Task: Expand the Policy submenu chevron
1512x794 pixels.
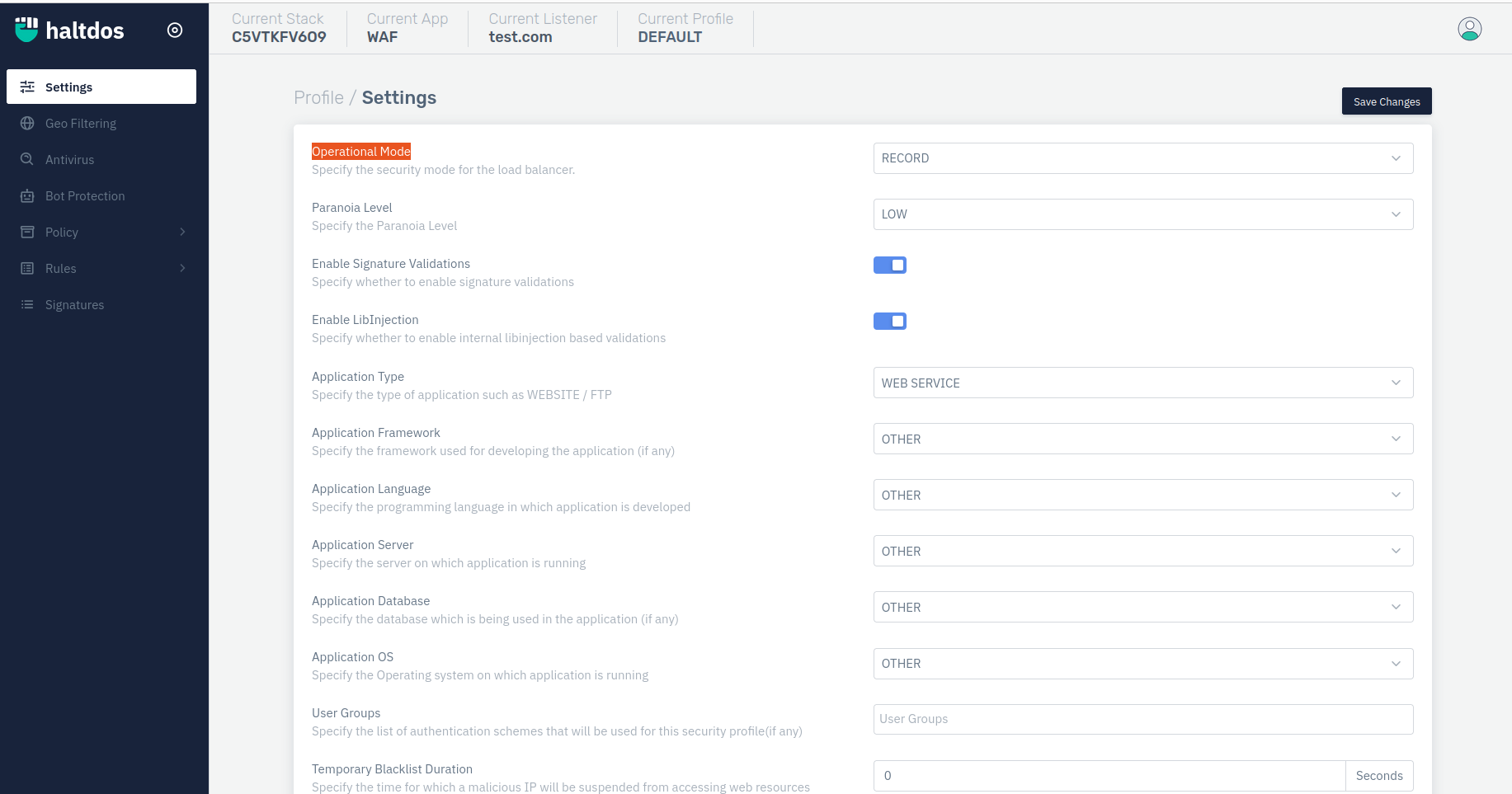Action: tap(182, 232)
